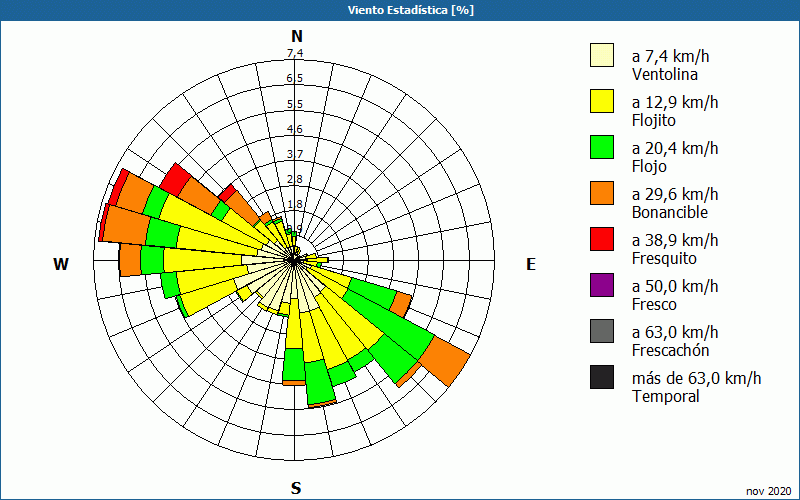Image resolution: width=800 pixels, height=500 pixels.
Task: Click the Frescachón gray legend swatch
Action: point(602,331)
